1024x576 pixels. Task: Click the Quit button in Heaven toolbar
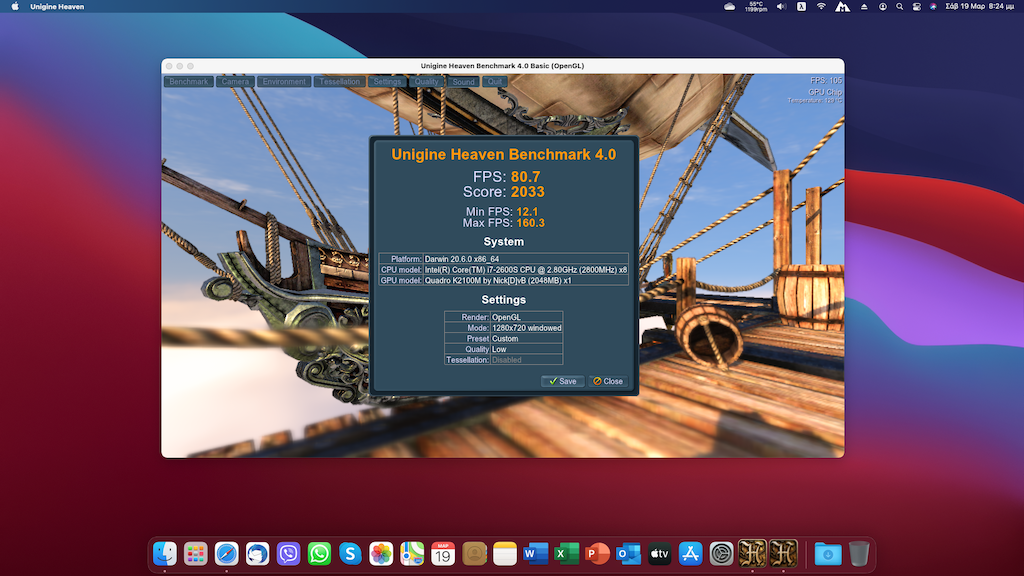[x=495, y=82]
